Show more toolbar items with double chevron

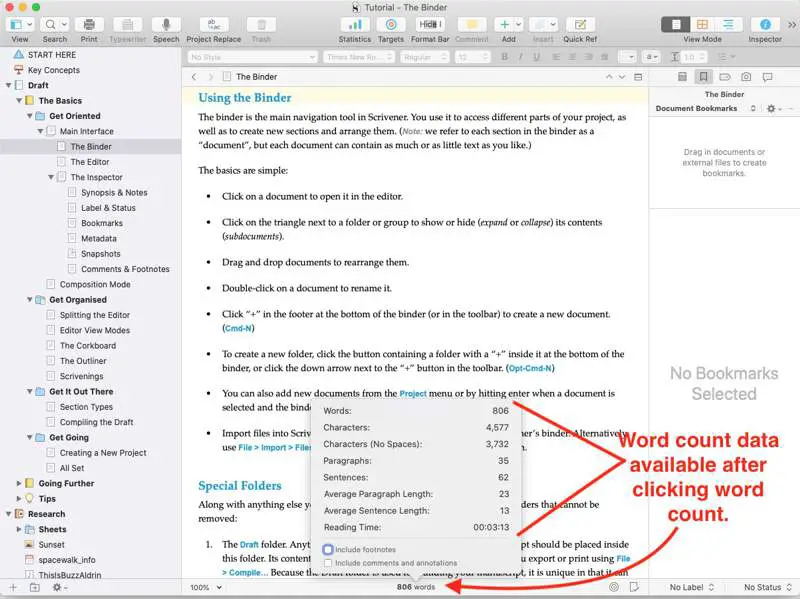pos(792,24)
